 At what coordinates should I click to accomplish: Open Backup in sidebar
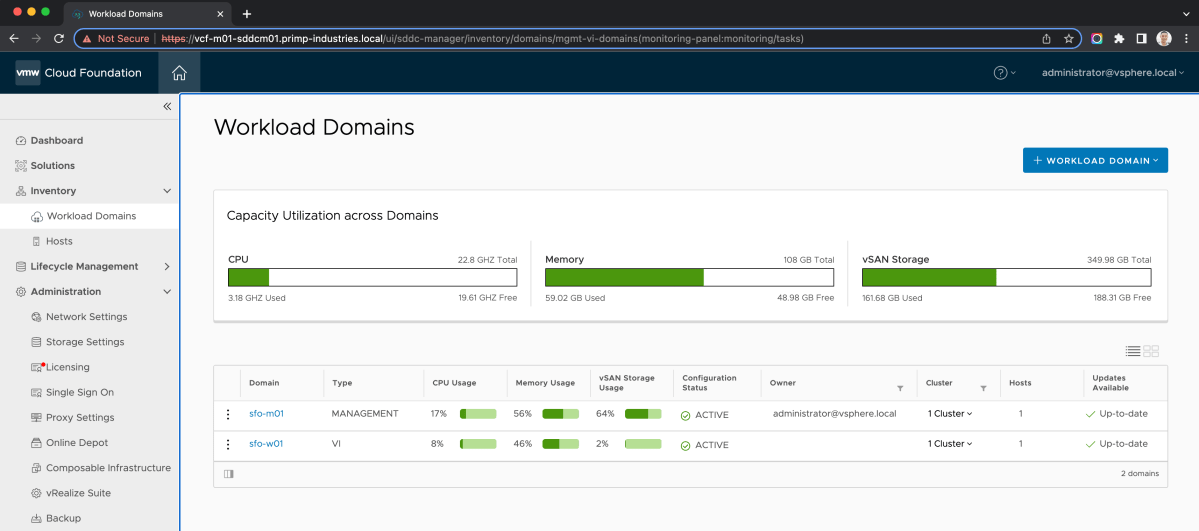pos(63,519)
